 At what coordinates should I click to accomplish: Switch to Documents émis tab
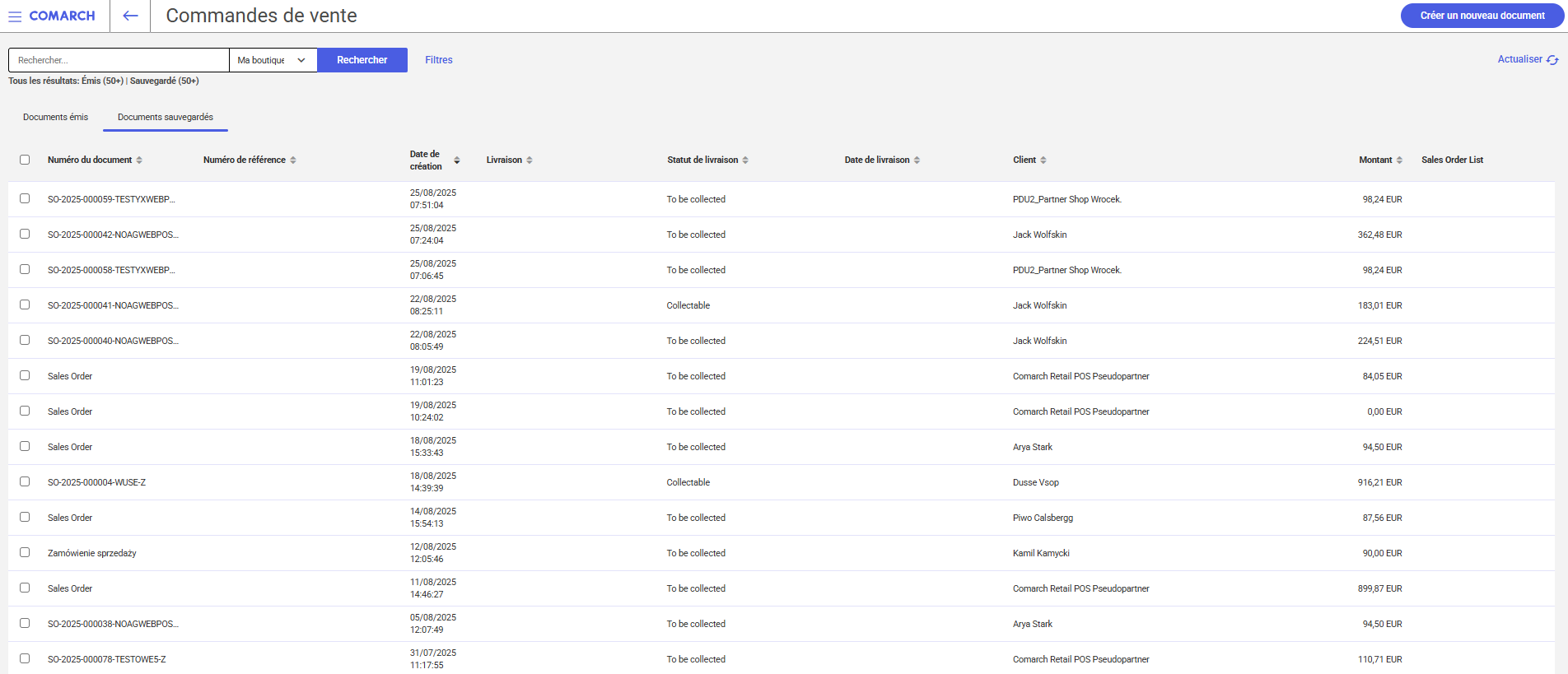click(55, 117)
